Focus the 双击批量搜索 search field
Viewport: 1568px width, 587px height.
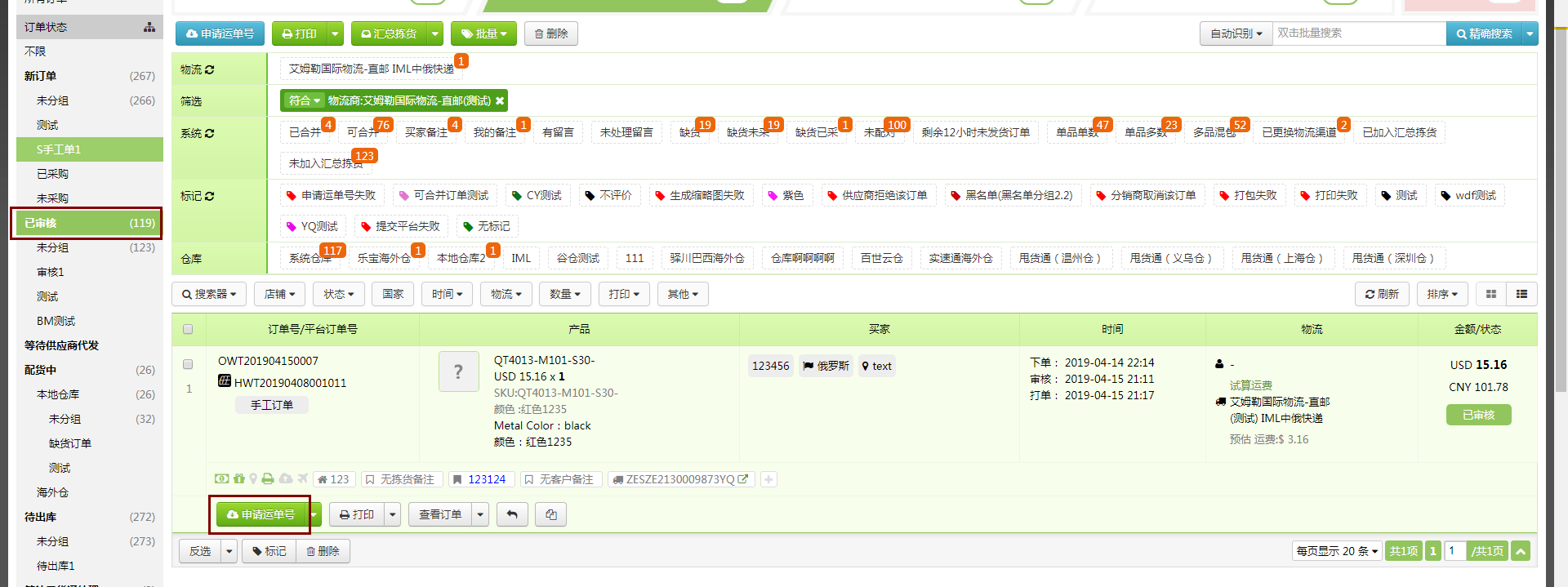pyautogui.click(x=1358, y=33)
